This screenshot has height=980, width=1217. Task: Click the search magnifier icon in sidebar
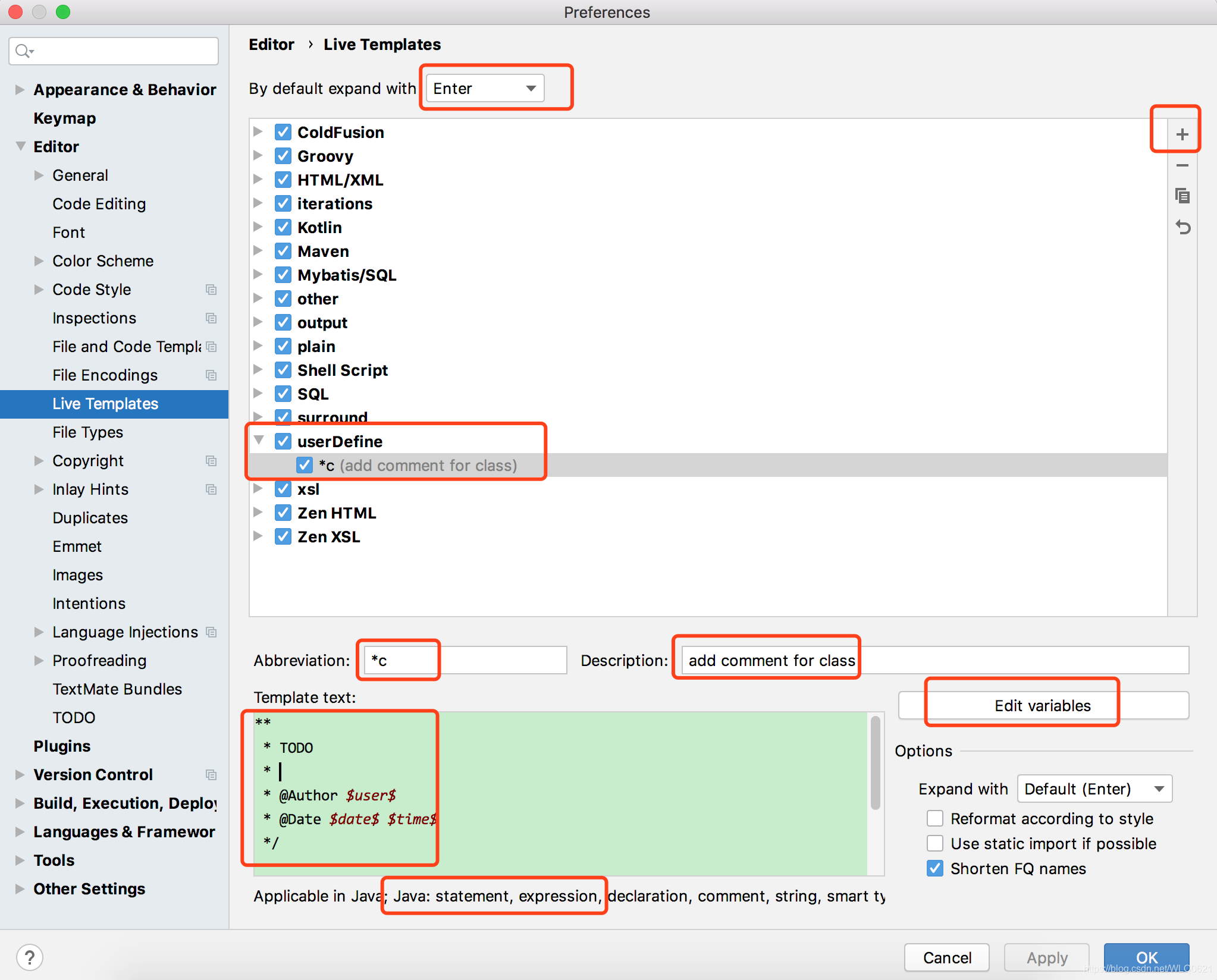[23, 51]
